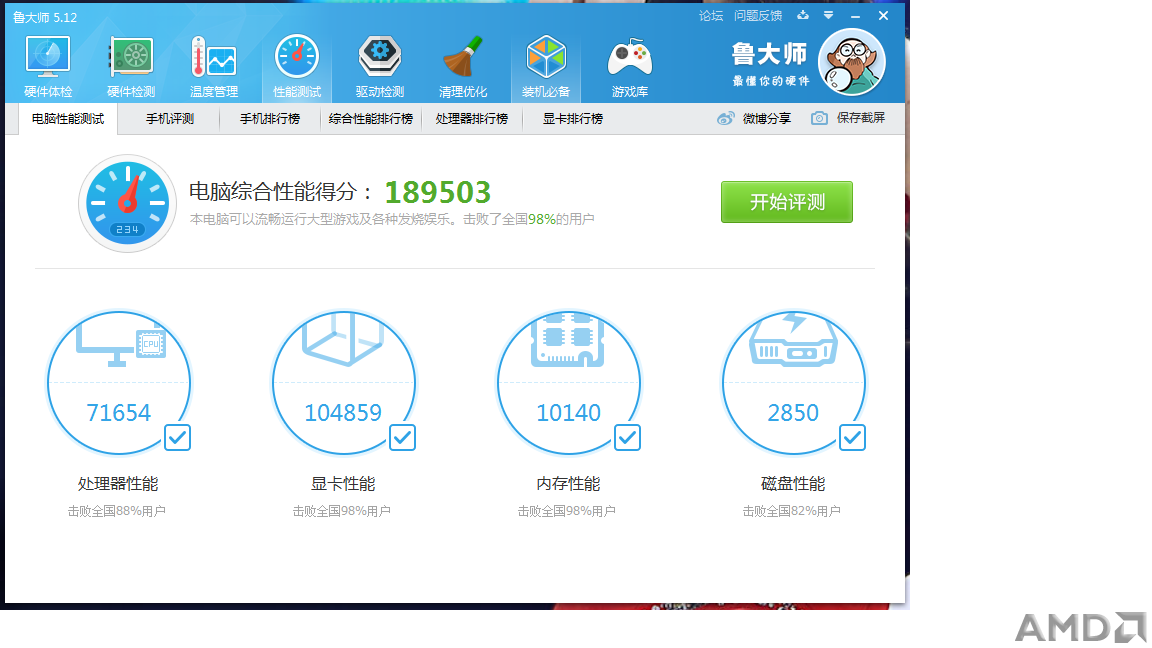Click 击败全国82%用户 text
The width and height of the screenshot is (1152, 648).
click(792, 511)
